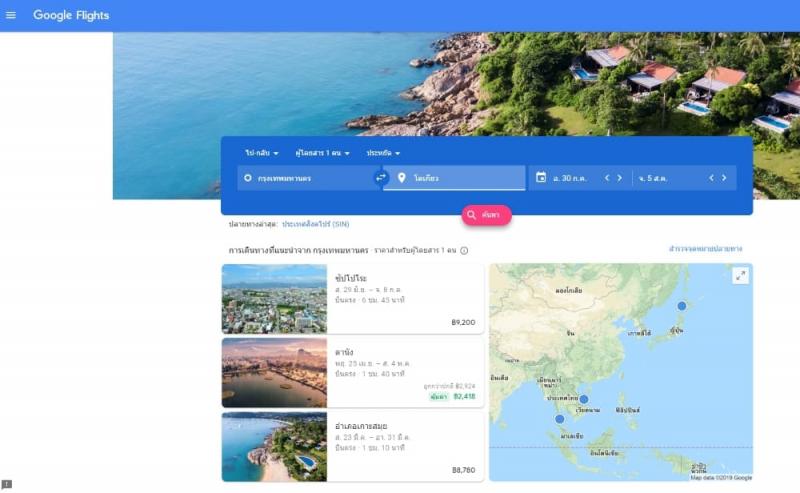
Task: Go to previous departure date
Action: click(x=607, y=178)
